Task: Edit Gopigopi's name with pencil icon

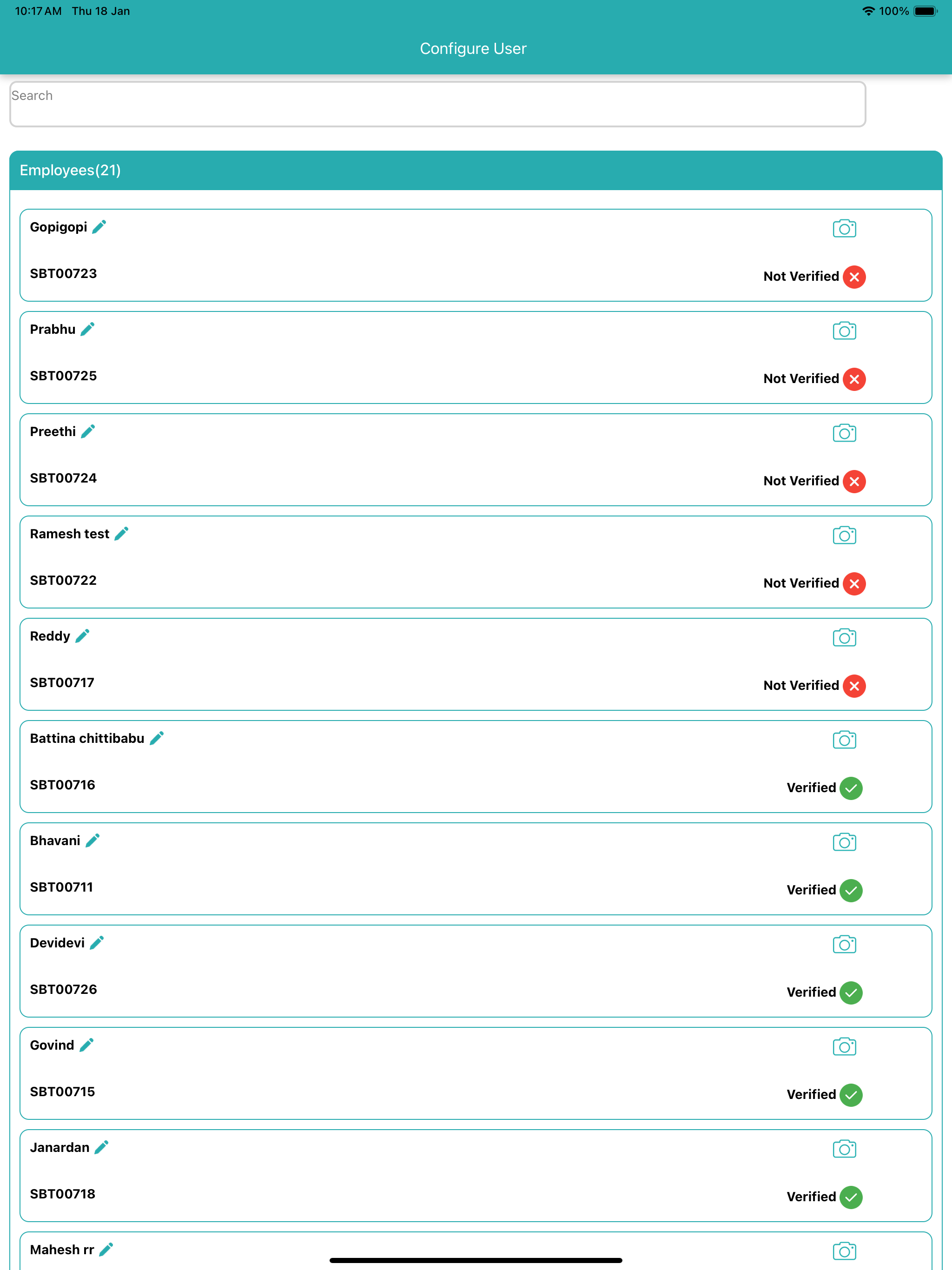Action: tap(99, 227)
